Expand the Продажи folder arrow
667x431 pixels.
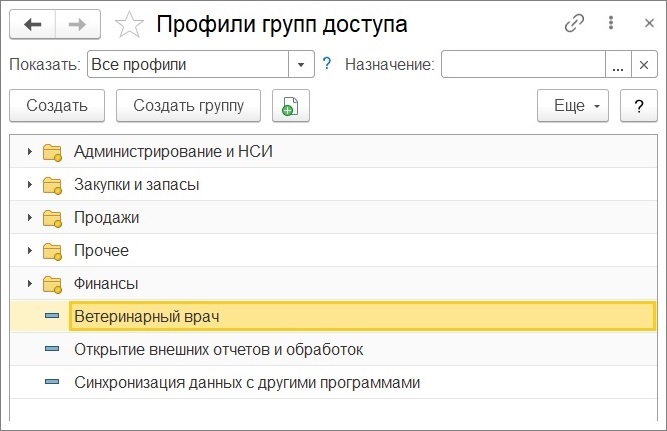coord(29,217)
